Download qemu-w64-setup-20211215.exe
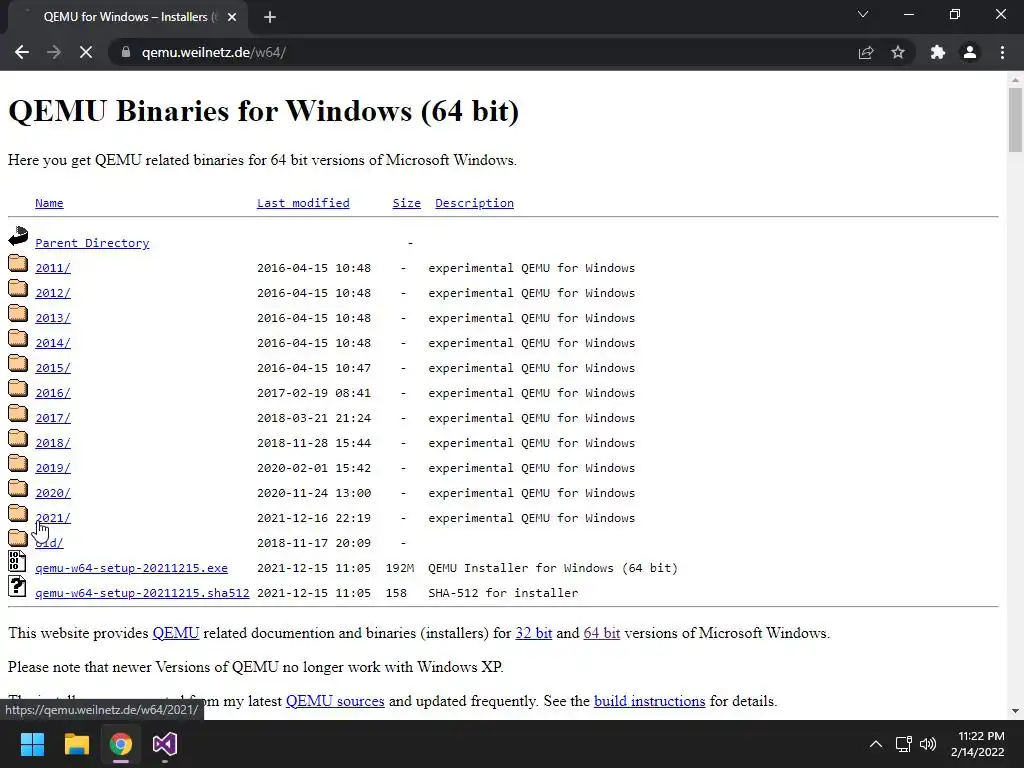The image size is (1024, 768). click(131, 568)
